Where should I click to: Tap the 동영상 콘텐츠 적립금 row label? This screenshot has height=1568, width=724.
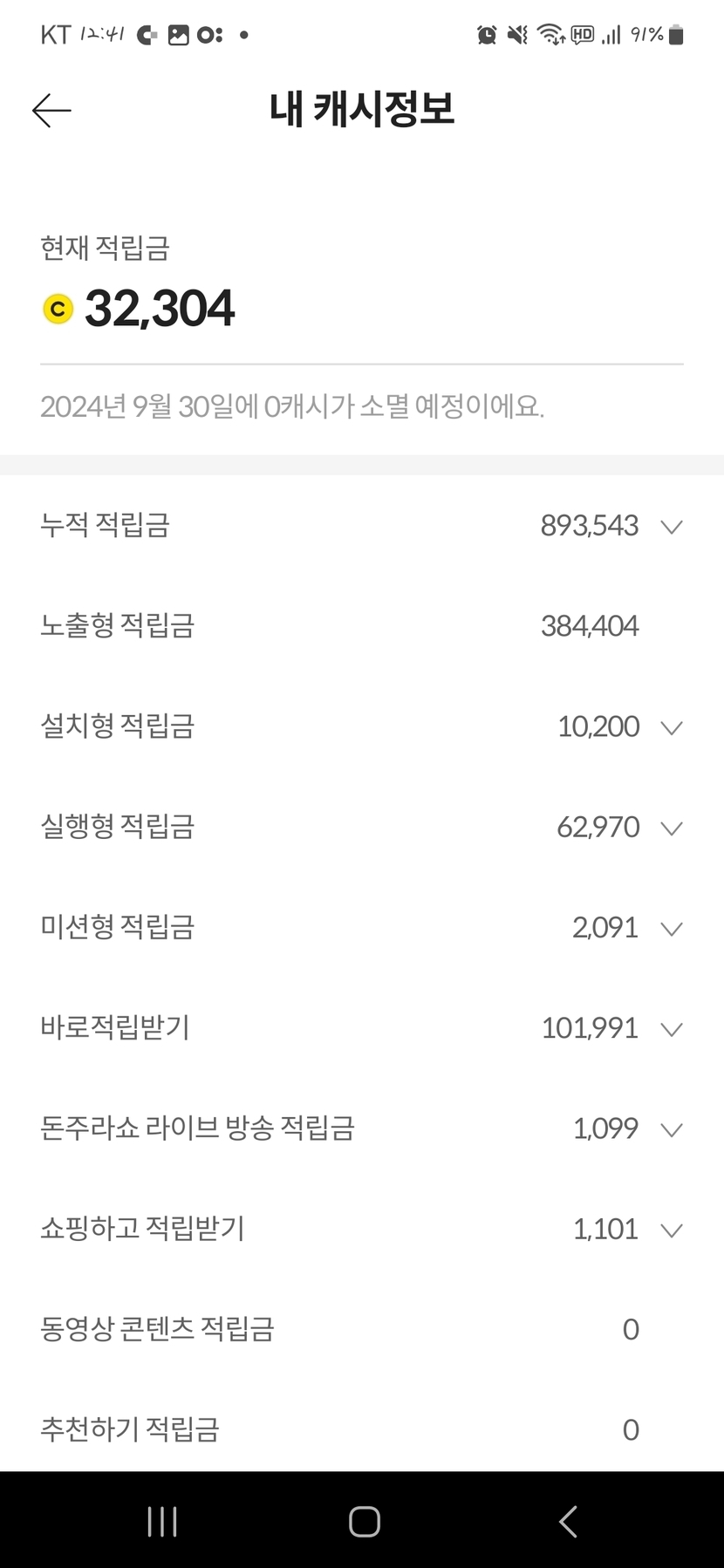click(157, 1329)
